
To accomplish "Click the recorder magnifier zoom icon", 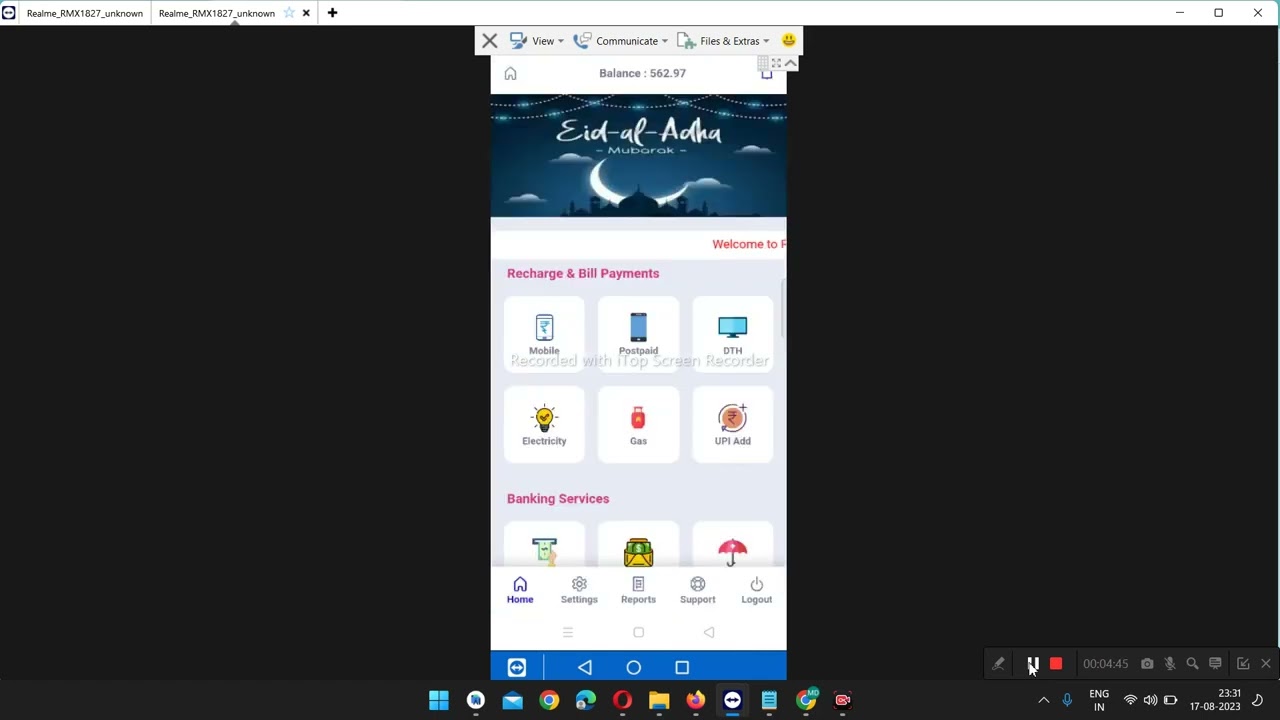I will point(1192,663).
